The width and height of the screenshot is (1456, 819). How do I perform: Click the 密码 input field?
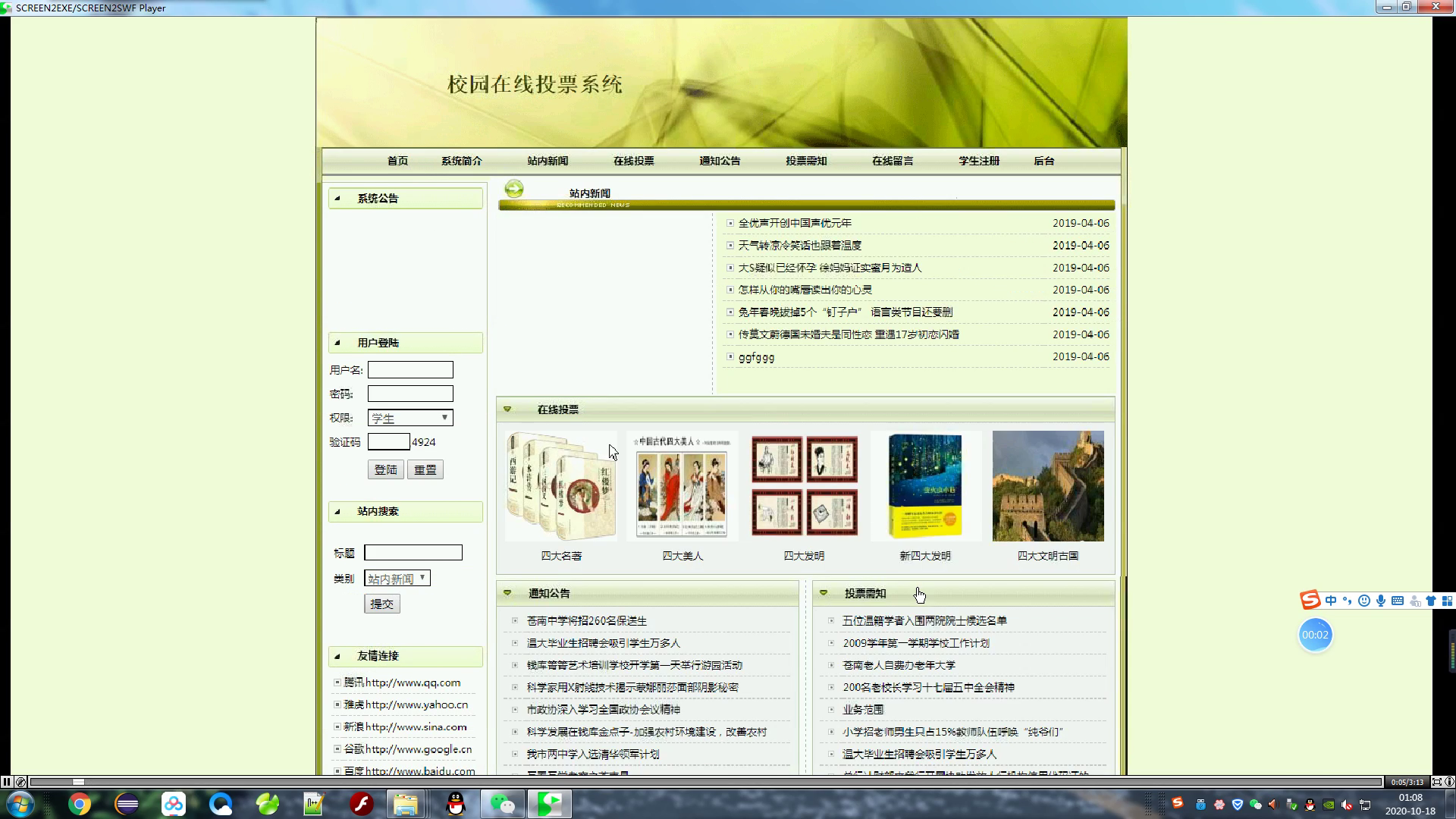pos(410,394)
